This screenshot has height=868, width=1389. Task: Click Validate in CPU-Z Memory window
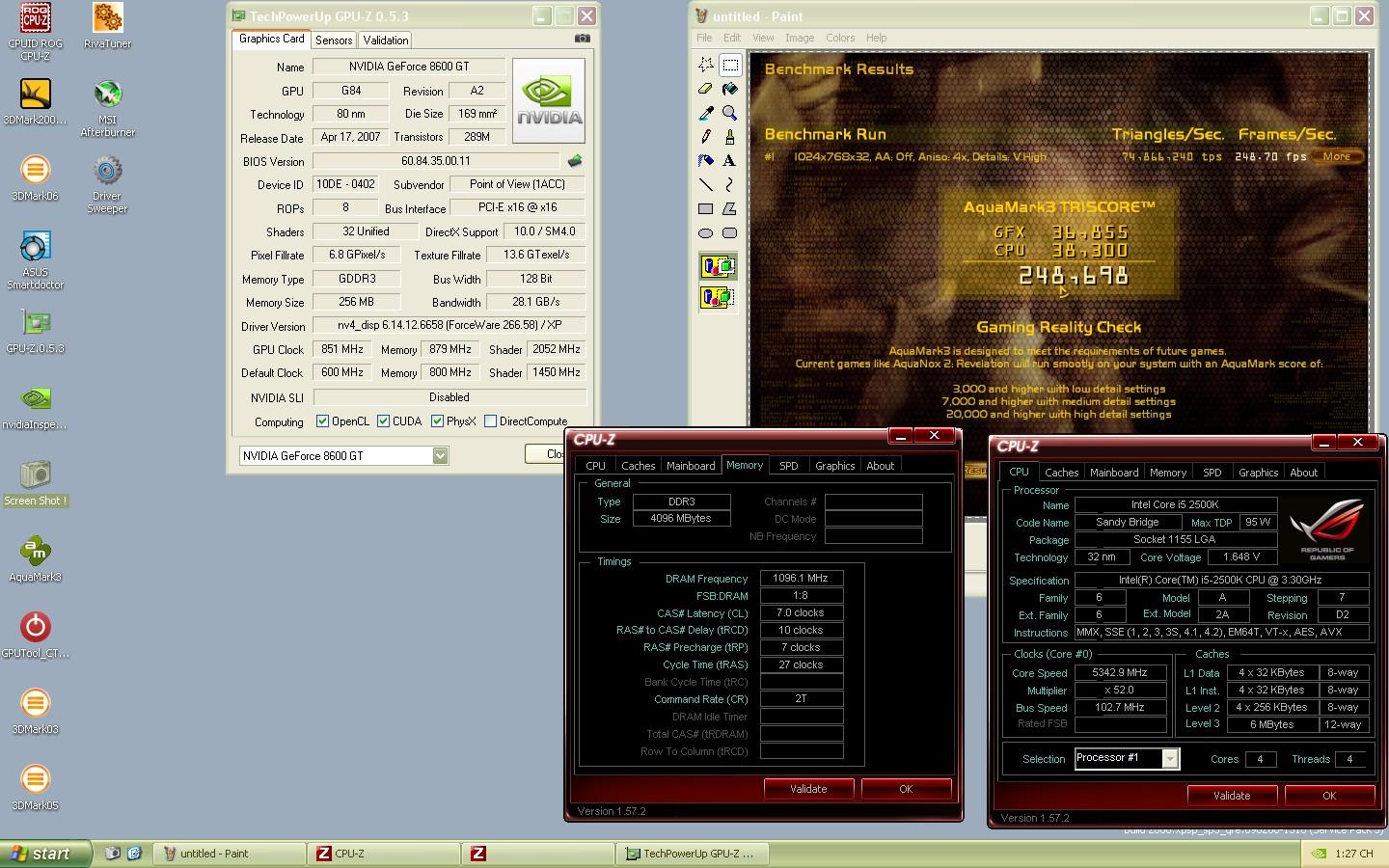[808, 789]
